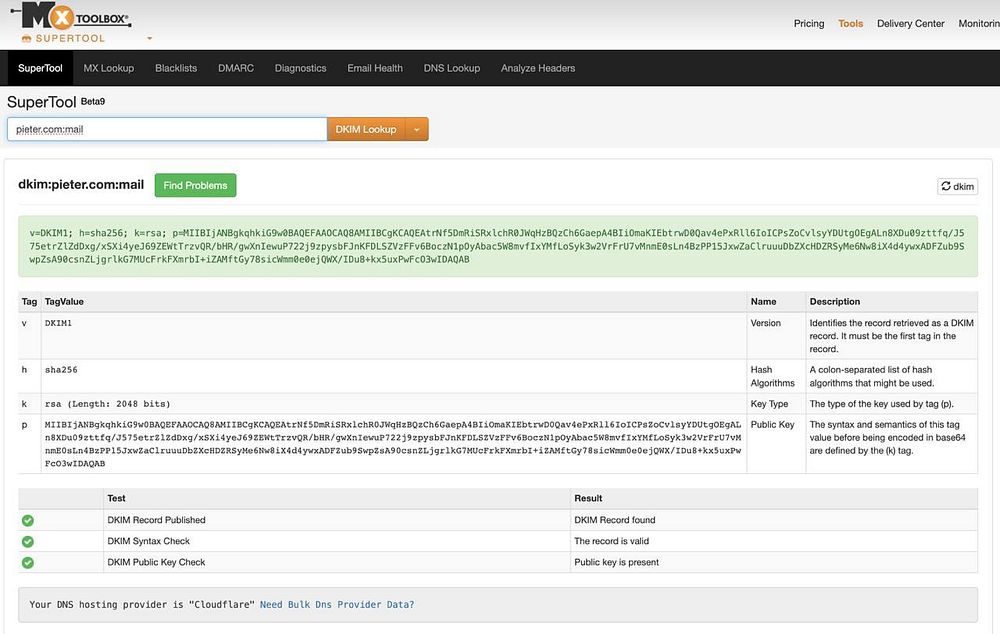Click green check for DKIM Syntax Check

tap(27, 542)
